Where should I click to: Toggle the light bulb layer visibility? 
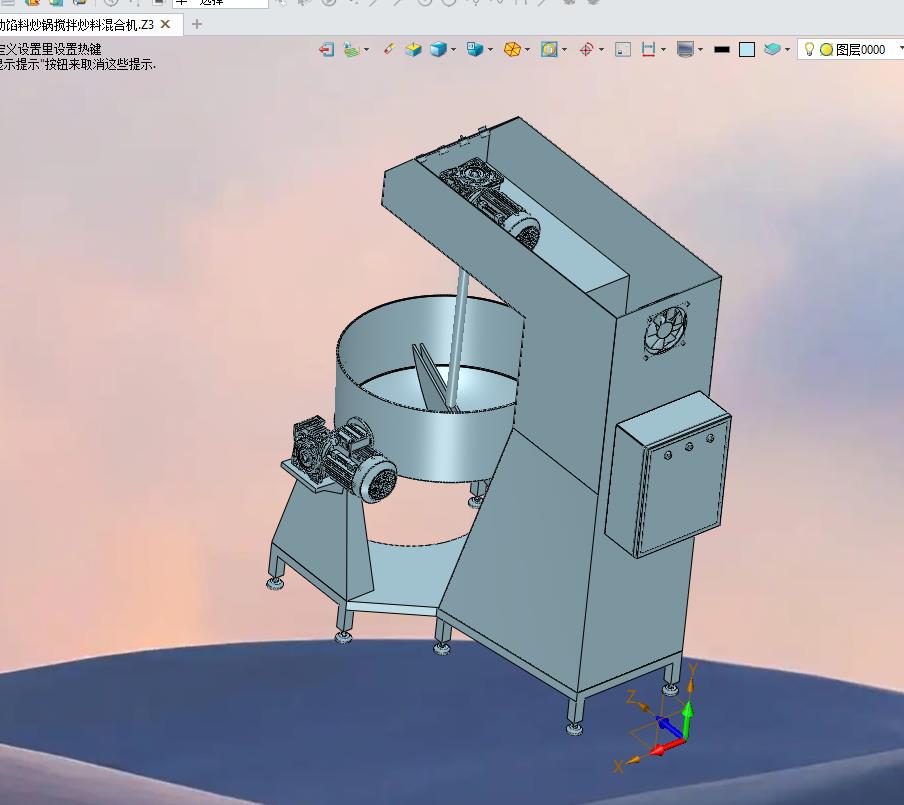(x=809, y=50)
